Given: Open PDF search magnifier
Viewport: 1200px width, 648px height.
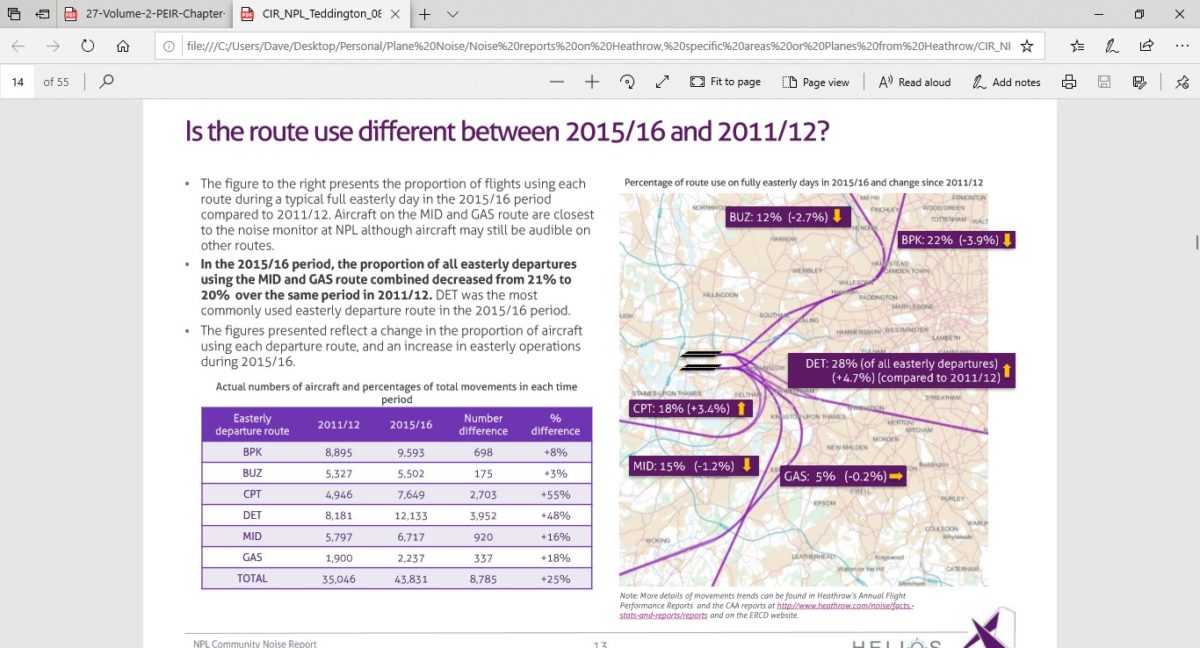Looking at the screenshot, I should coord(106,82).
